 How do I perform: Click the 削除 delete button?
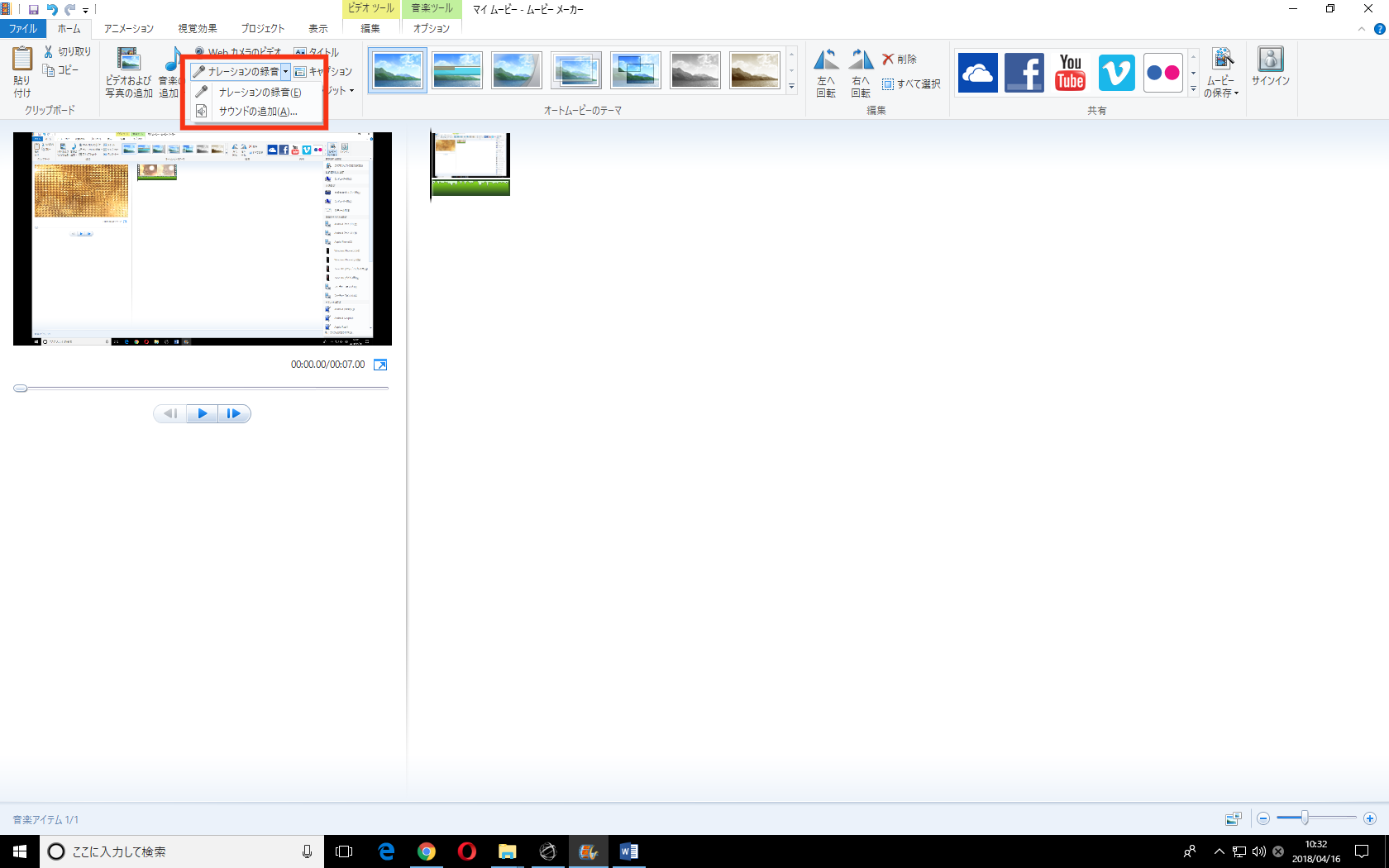tap(900, 60)
